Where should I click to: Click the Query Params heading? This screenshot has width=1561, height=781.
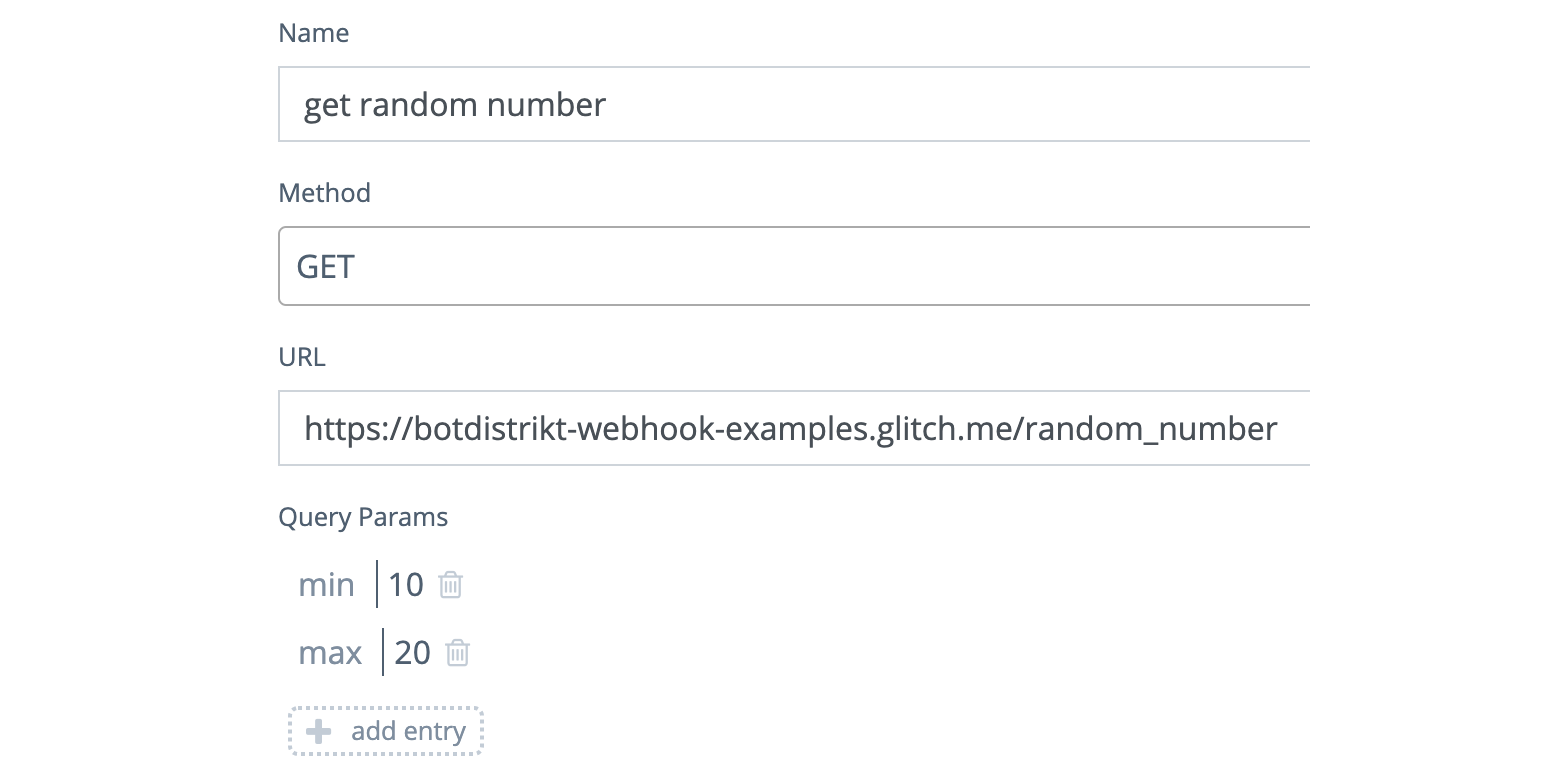363,517
